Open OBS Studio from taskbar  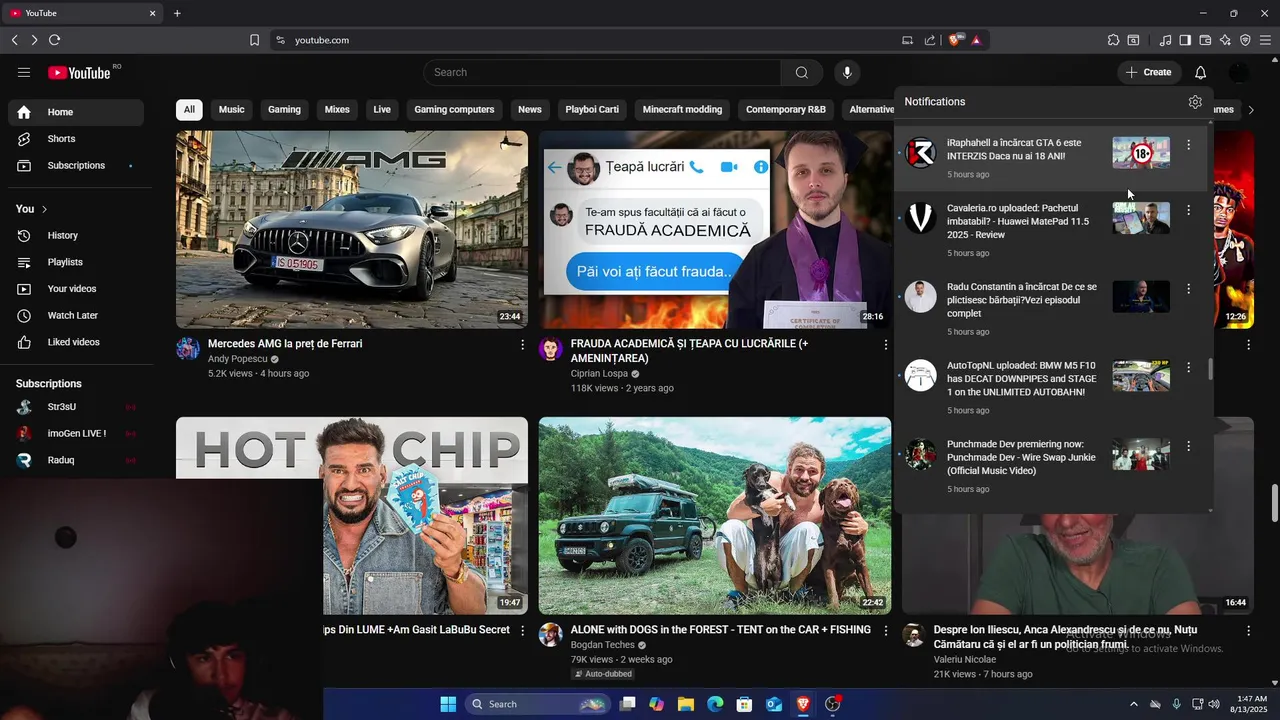(x=832, y=704)
